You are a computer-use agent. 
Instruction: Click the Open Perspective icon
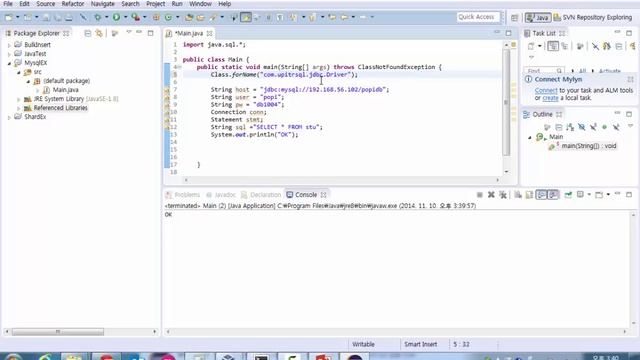click(x=515, y=18)
